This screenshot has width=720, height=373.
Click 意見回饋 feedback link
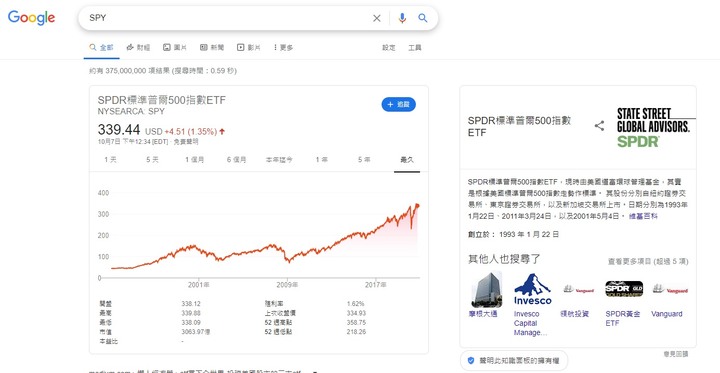pyautogui.click(x=676, y=354)
